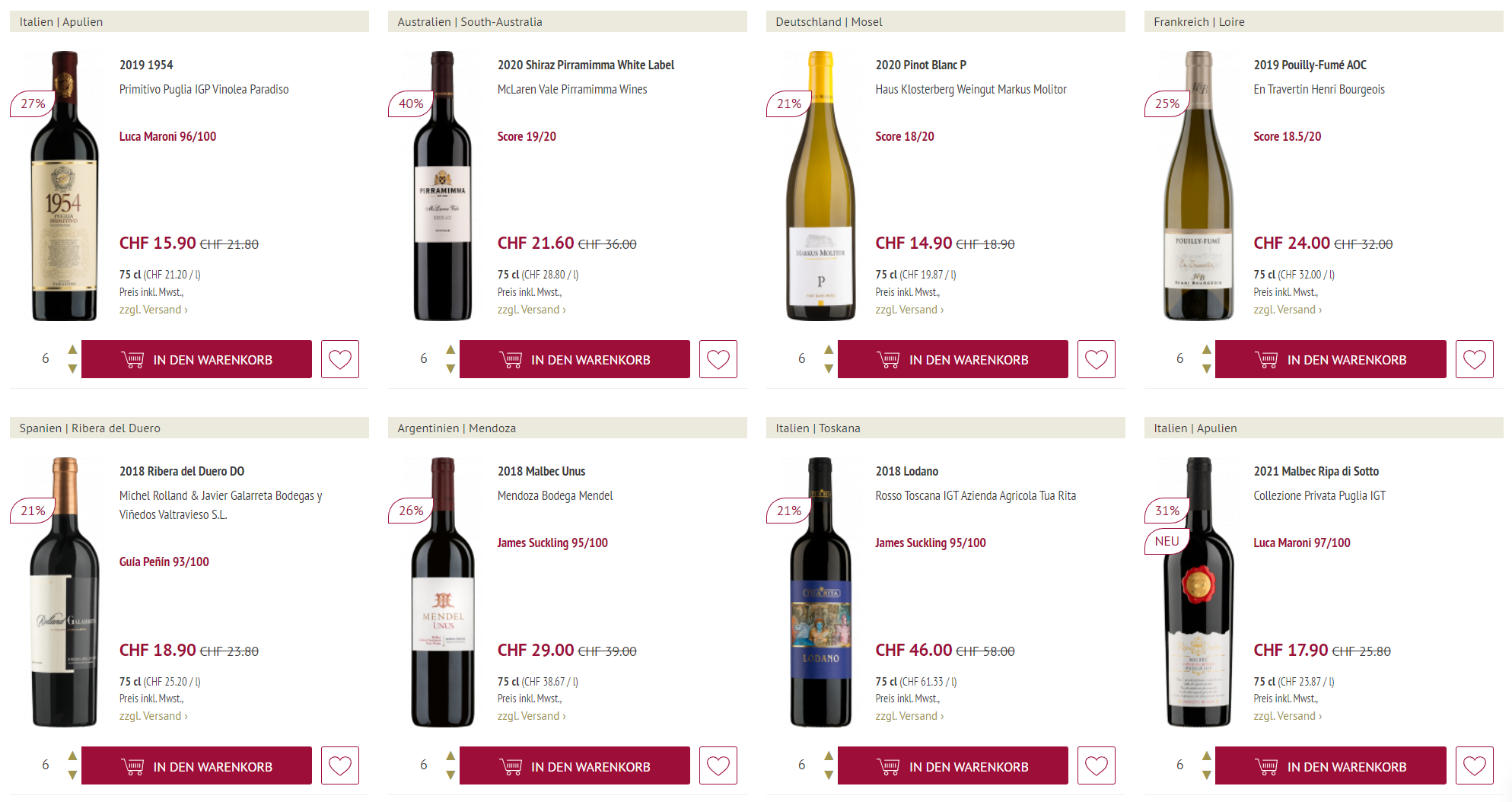Decrease quantity for Pouilly-Fumé AOC
This screenshot has height=802, width=1512.
tap(1206, 369)
